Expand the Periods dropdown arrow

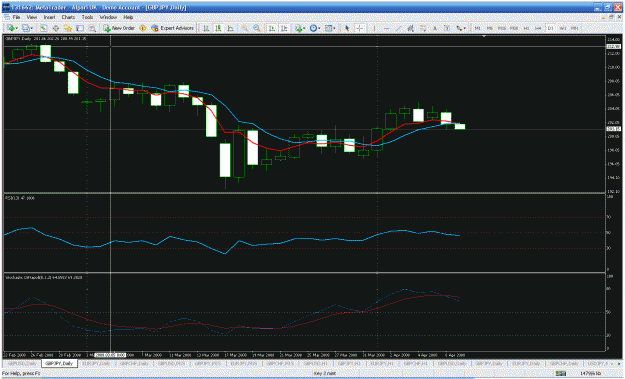320,28
